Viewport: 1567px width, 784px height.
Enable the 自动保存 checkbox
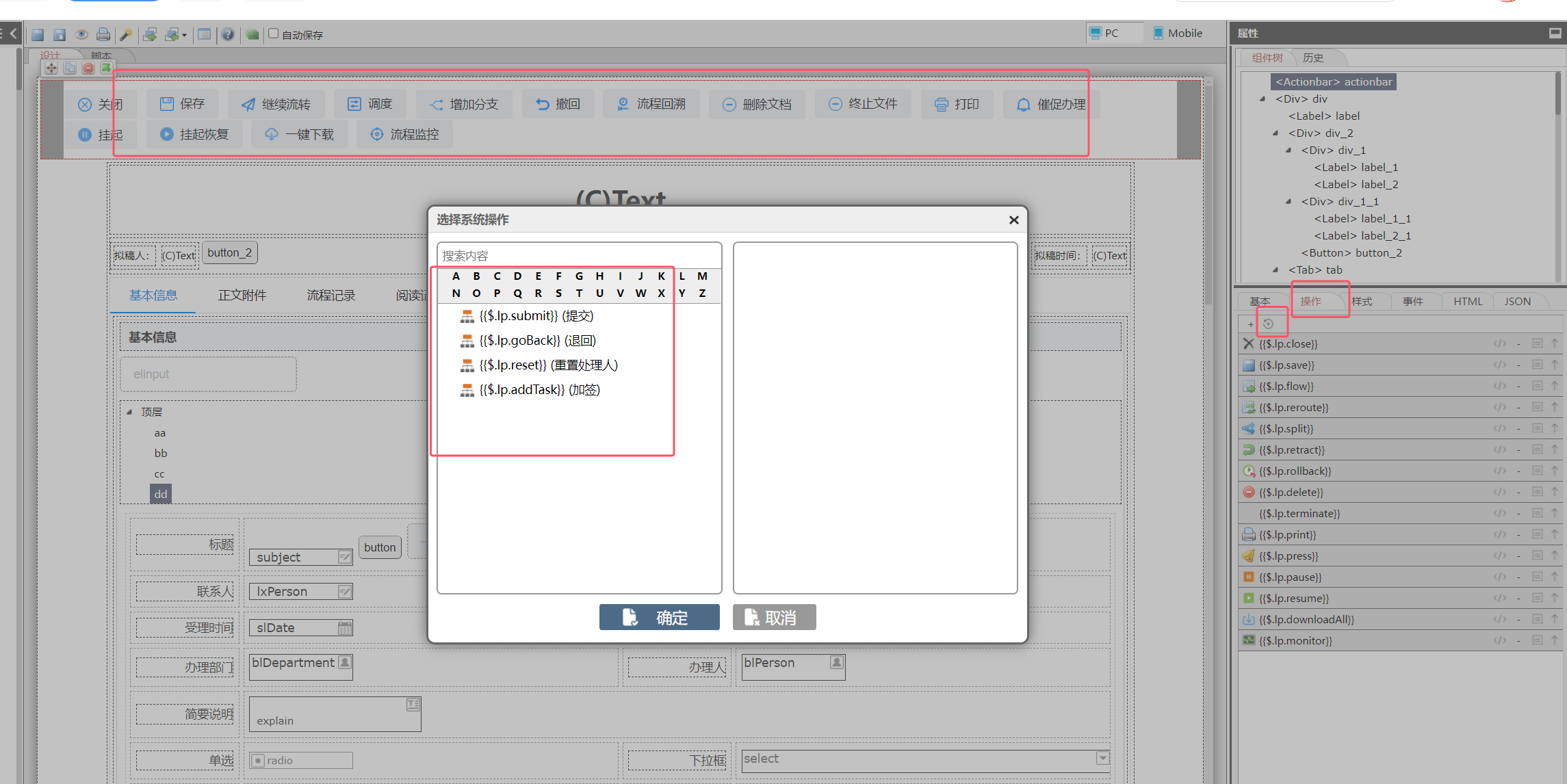tap(274, 34)
